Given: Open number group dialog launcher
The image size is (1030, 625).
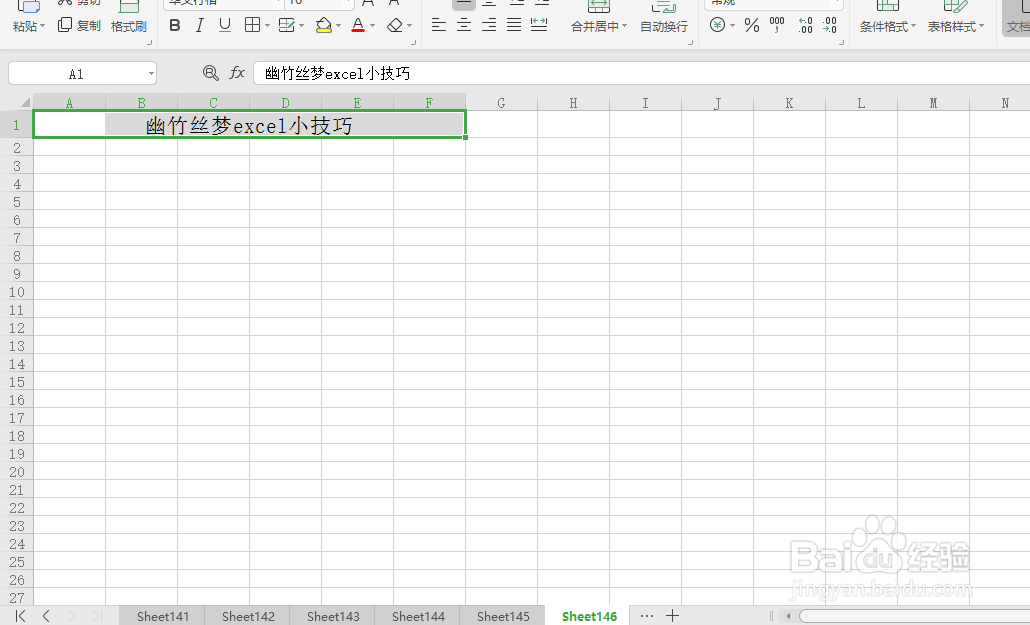Looking at the screenshot, I should point(841,43).
